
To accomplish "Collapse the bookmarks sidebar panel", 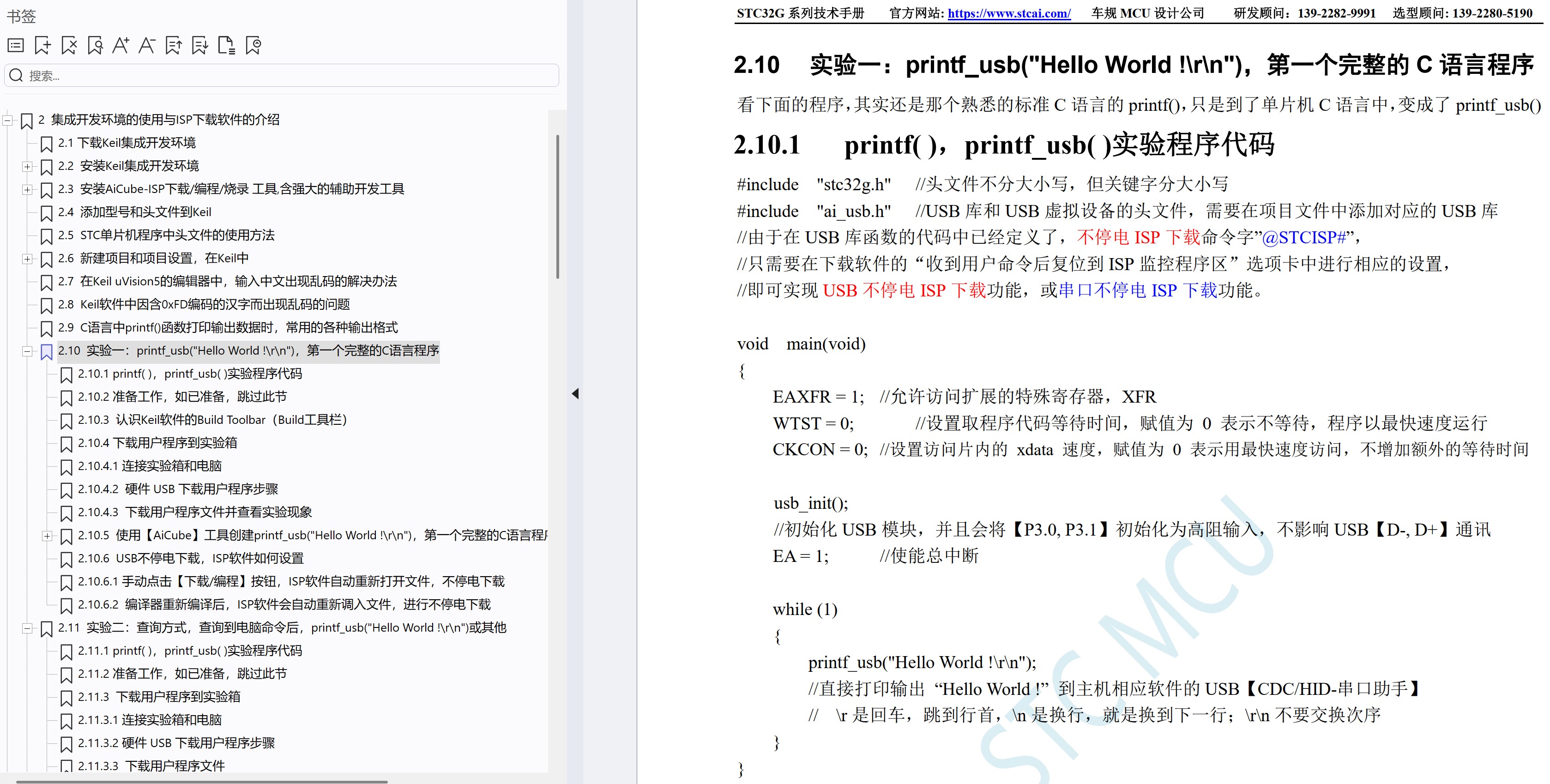I will pos(575,393).
